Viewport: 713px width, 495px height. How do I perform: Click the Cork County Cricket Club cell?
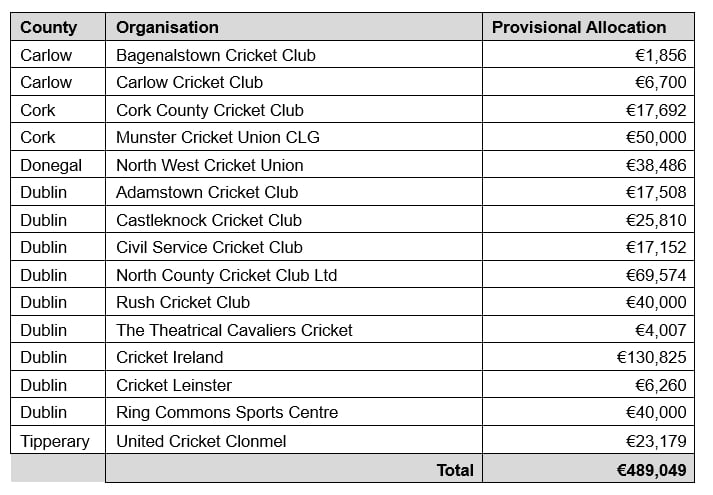pos(209,110)
